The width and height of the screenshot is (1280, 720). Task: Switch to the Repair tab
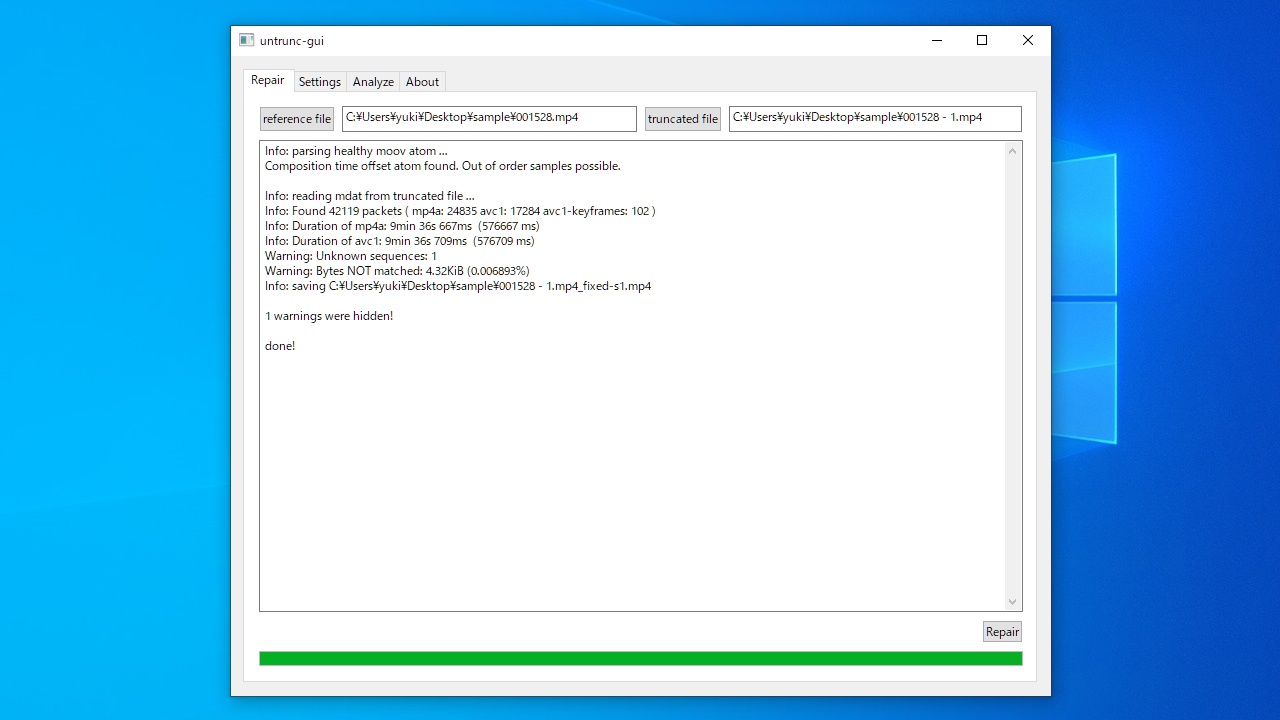click(x=268, y=81)
